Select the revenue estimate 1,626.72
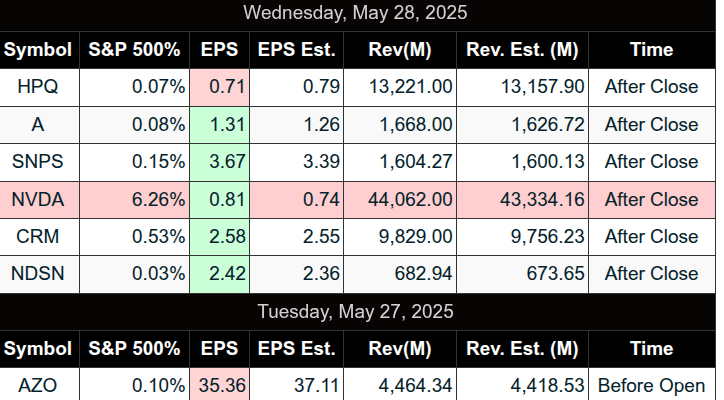 tap(522, 125)
